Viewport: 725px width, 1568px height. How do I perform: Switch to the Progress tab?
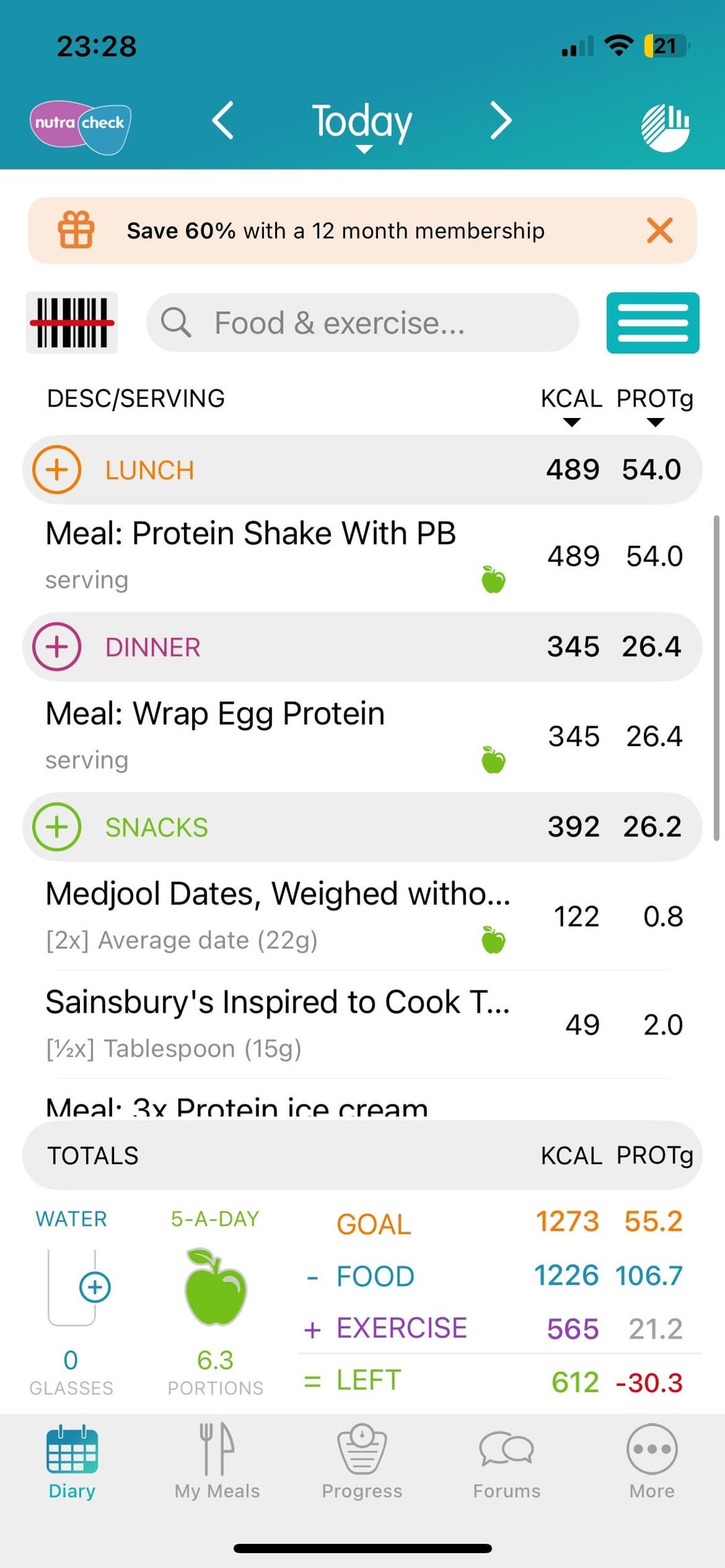pos(362,1461)
